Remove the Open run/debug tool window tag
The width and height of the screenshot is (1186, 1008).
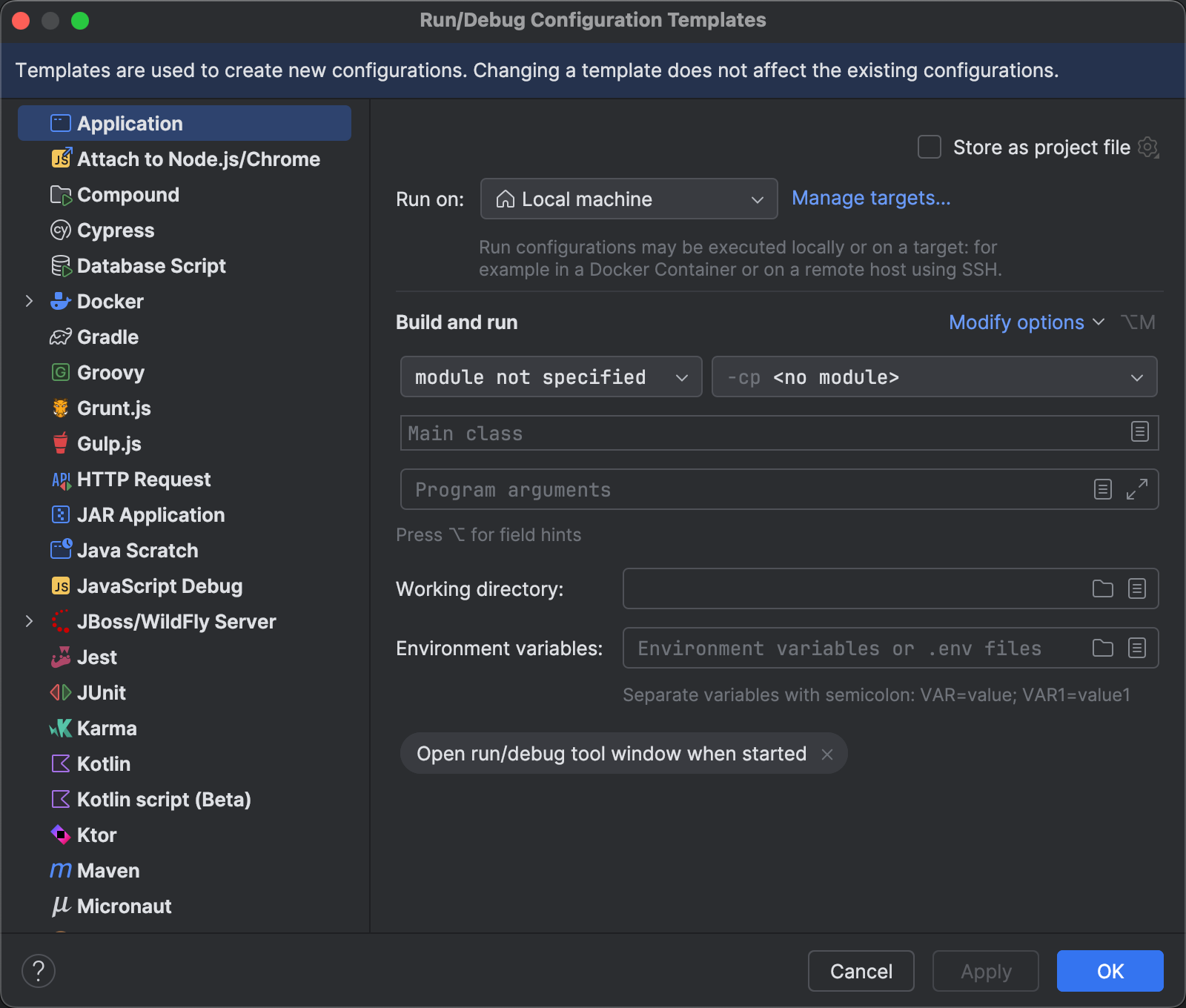[x=826, y=754]
